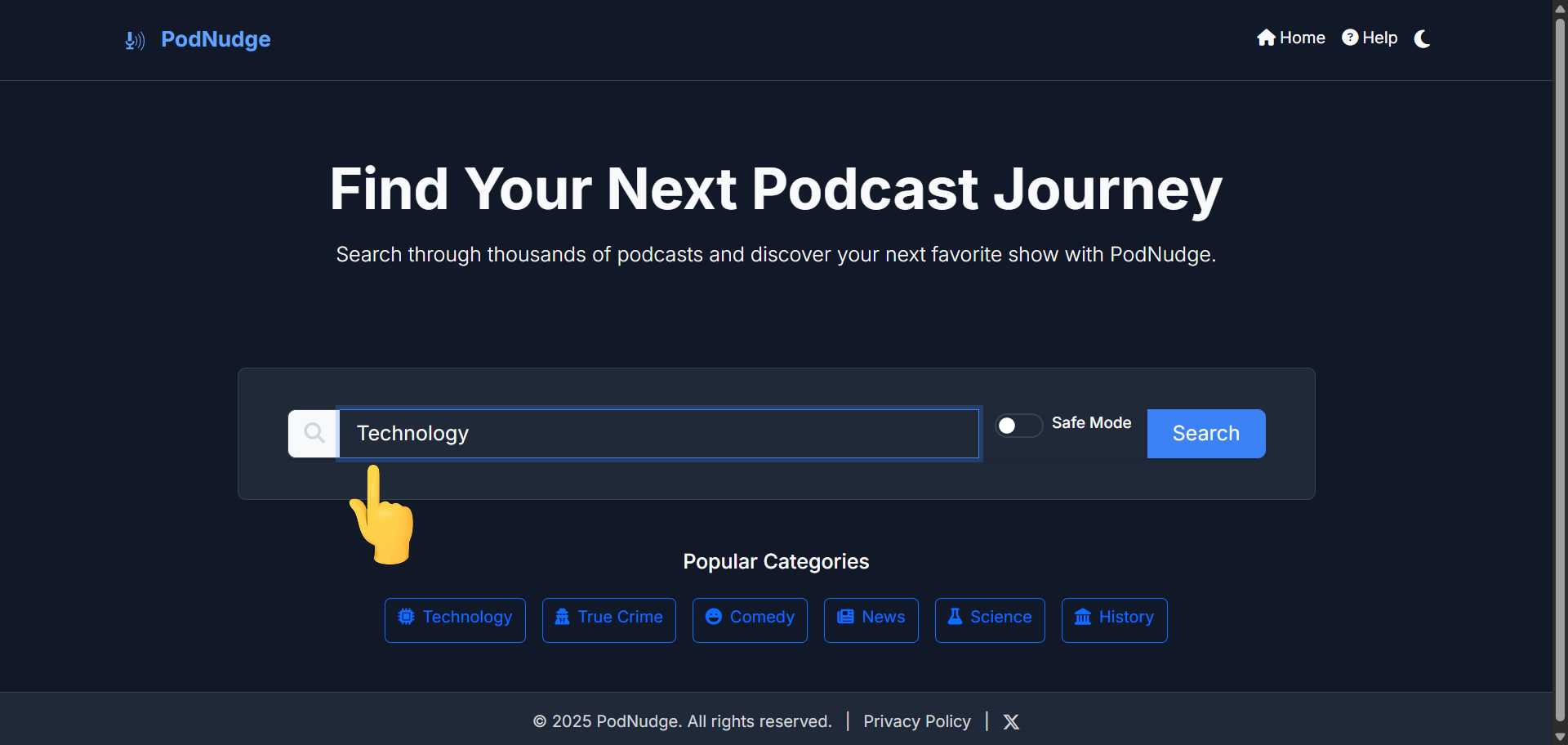The image size is (1568, 745).
Task: Click the Home house icon
Action: 1266,38
